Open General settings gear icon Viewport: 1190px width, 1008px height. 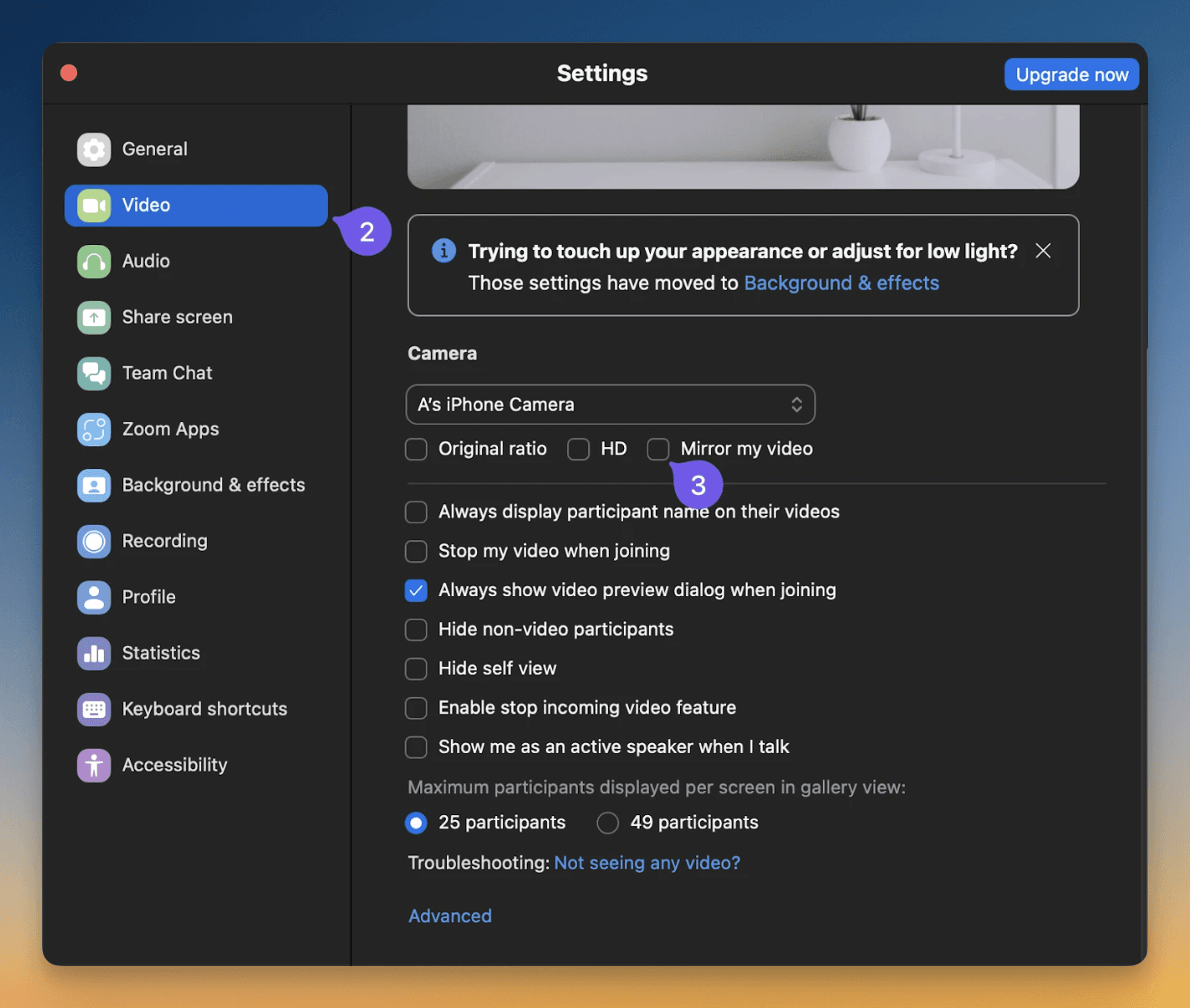[x=94, y=149]
